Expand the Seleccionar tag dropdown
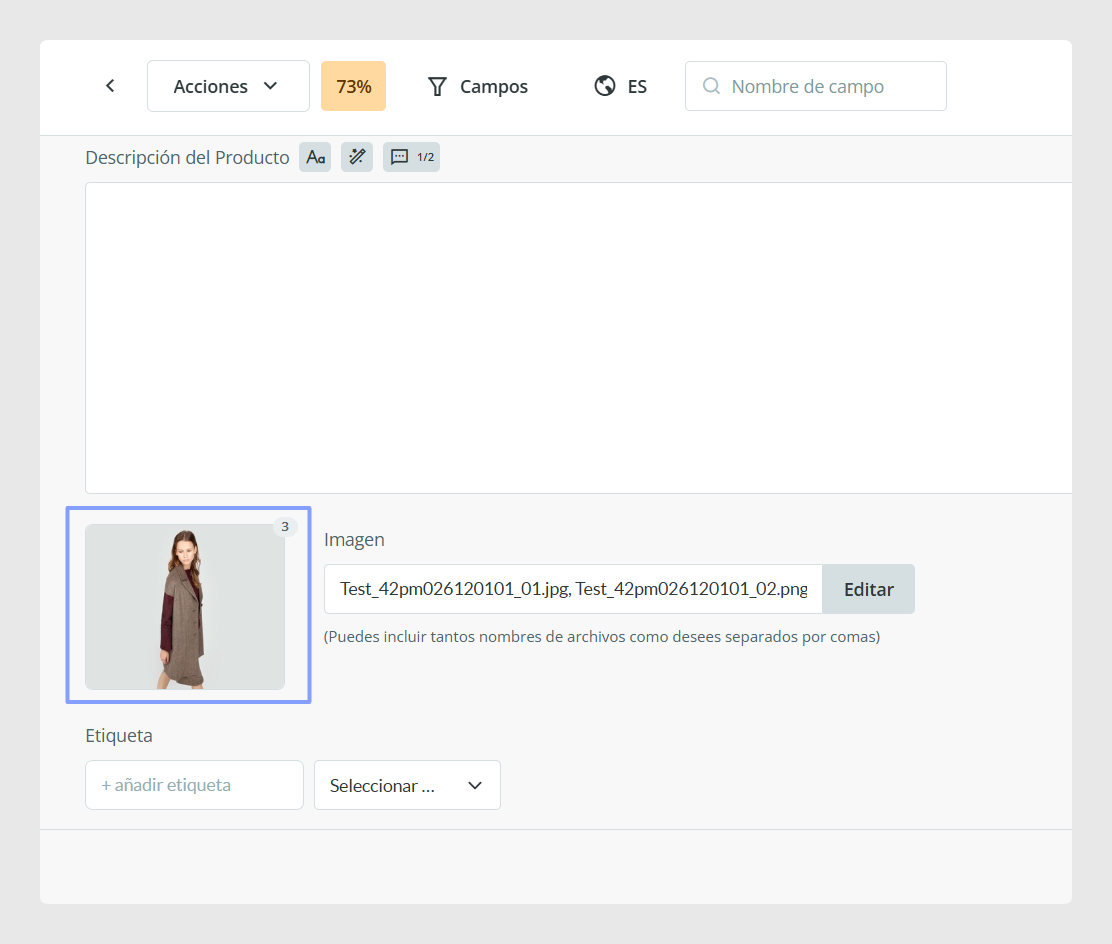 click(x=407, y=784)
